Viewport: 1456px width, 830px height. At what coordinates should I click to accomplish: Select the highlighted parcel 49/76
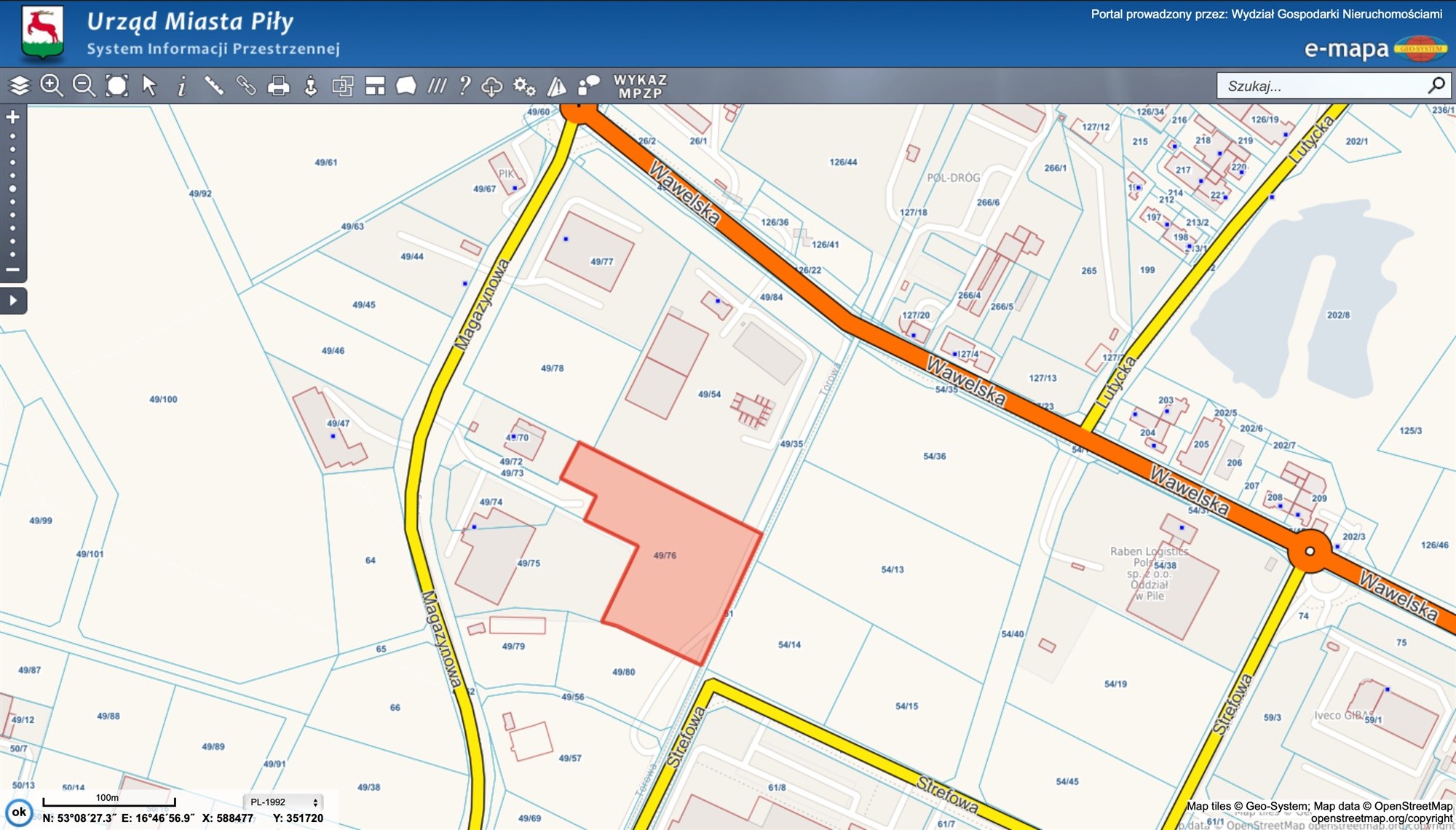(664, 556)
